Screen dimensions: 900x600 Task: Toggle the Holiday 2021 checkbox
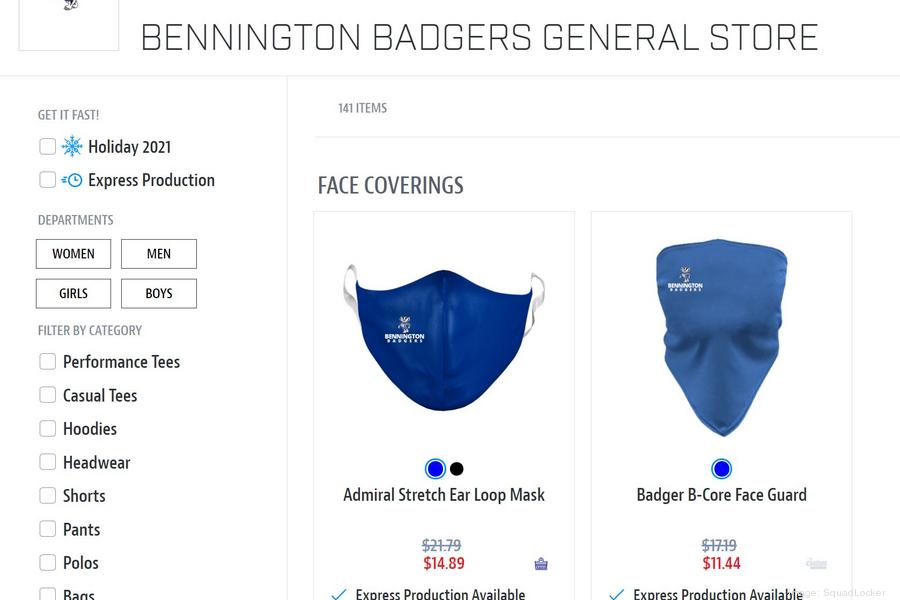click(48, 146)
